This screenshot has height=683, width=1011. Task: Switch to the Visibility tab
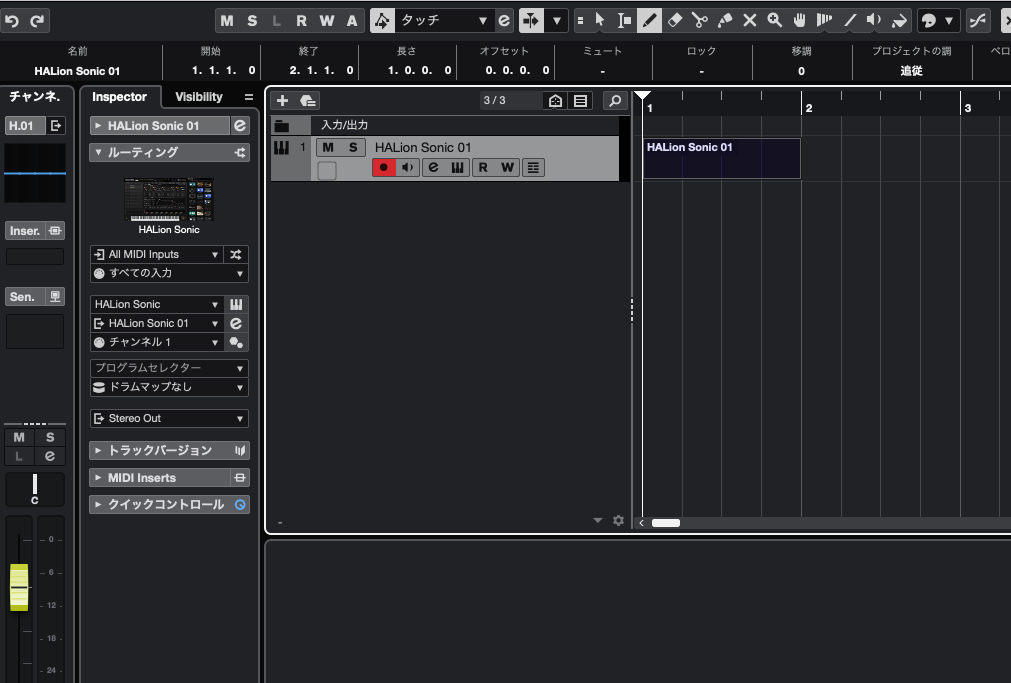click(x=199, y=97)
